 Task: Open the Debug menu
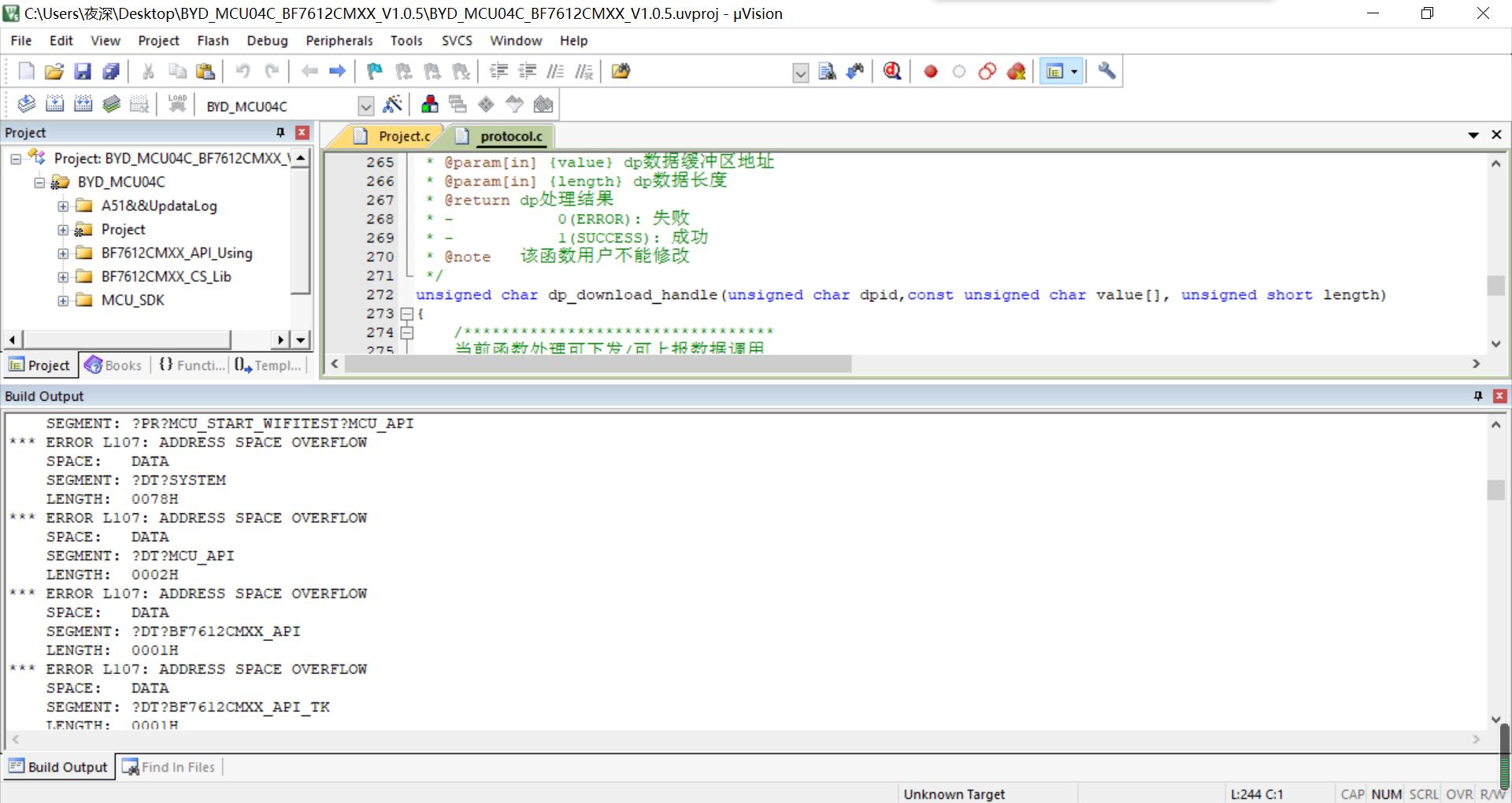tap(267, 41)
